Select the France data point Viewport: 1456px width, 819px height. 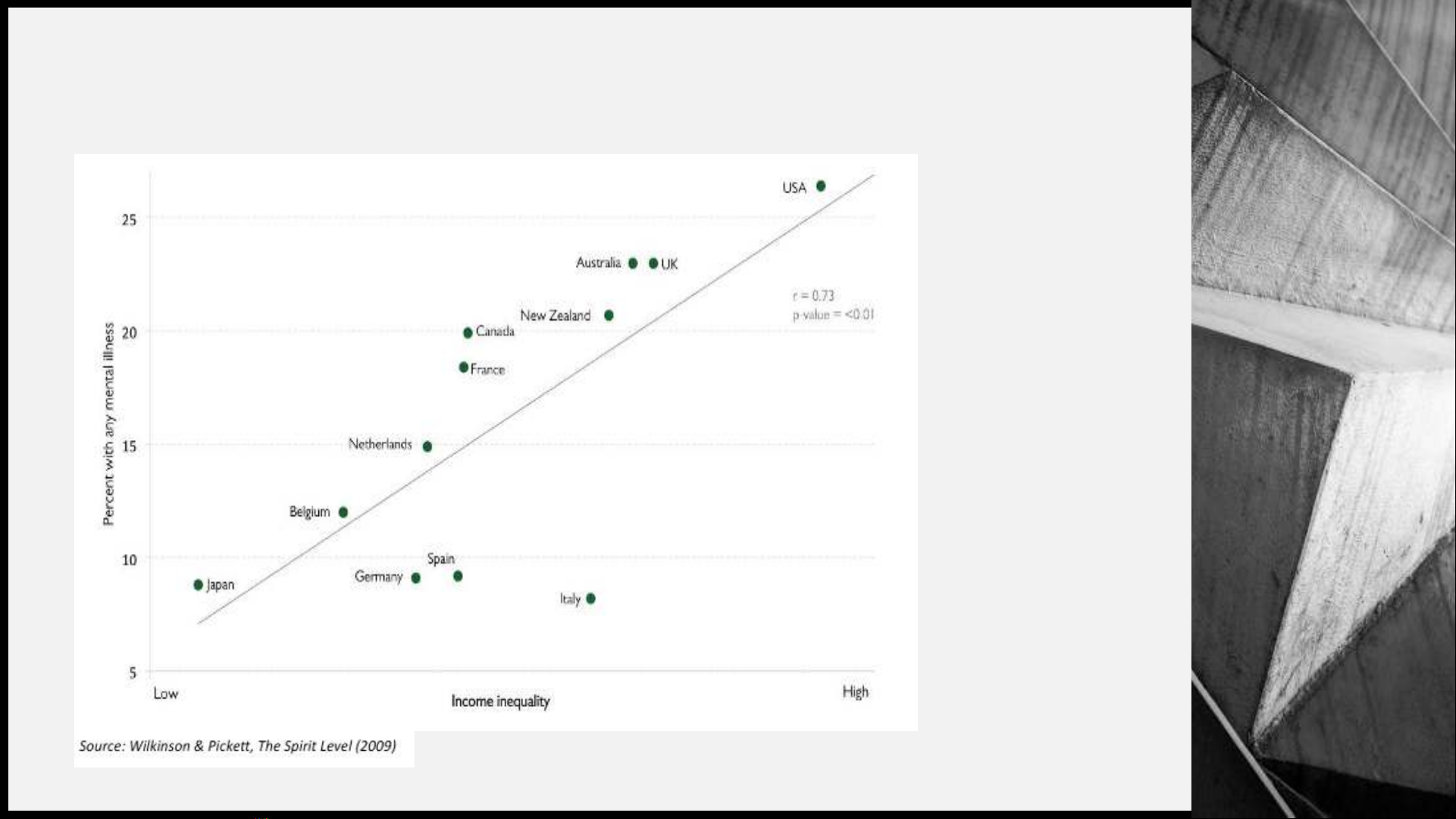[464, 367]
